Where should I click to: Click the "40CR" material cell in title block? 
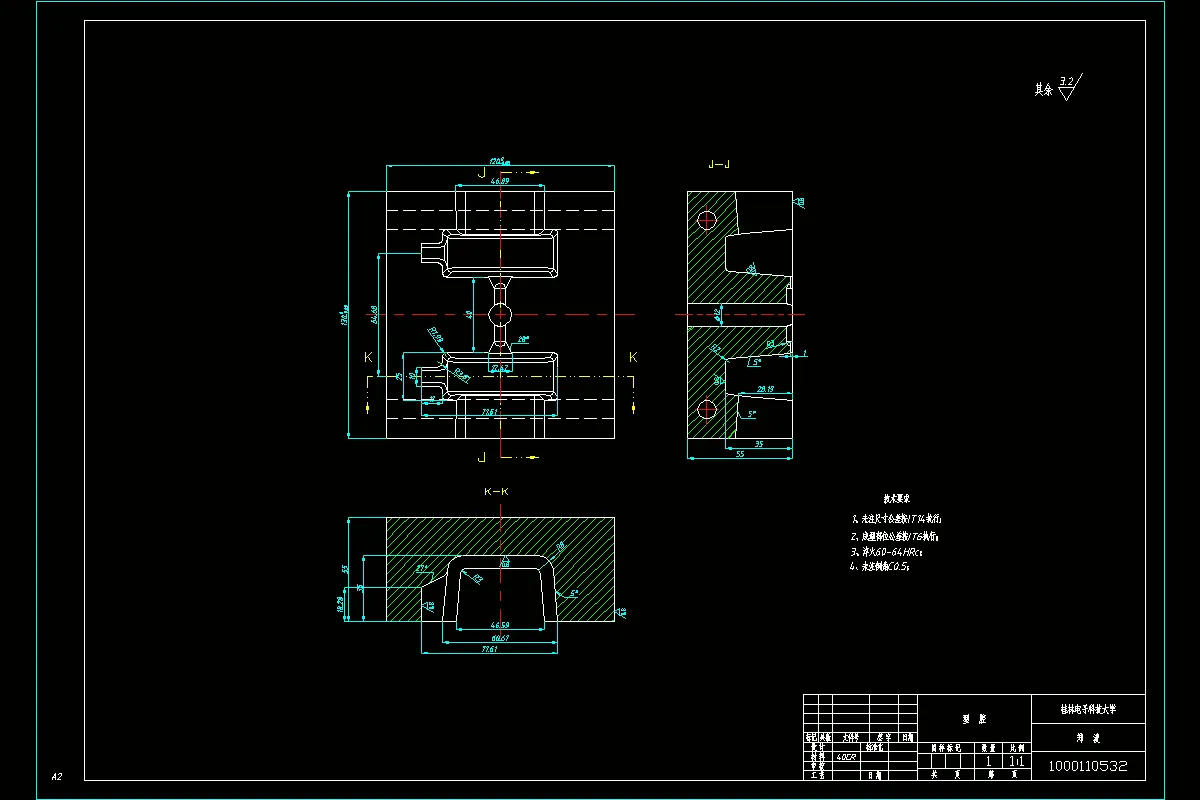(847, 757)
